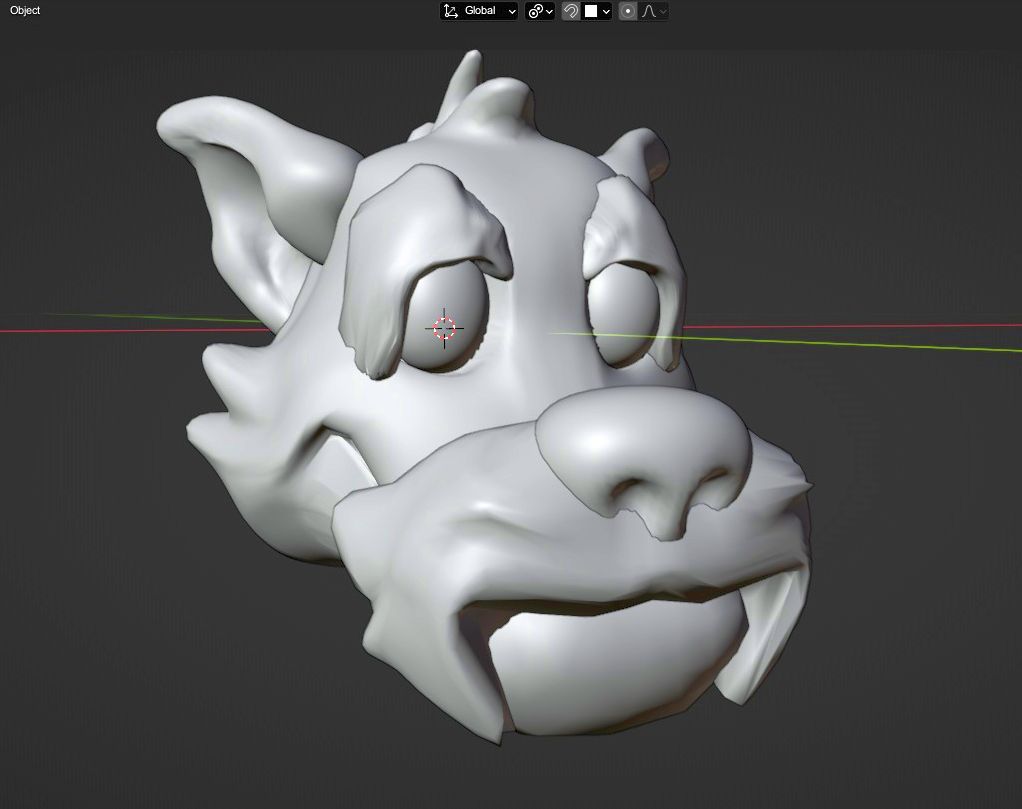This screenshot has height=809, width=1022.
Task: Expand the snapping options arrow
Action: pos(606,11)
